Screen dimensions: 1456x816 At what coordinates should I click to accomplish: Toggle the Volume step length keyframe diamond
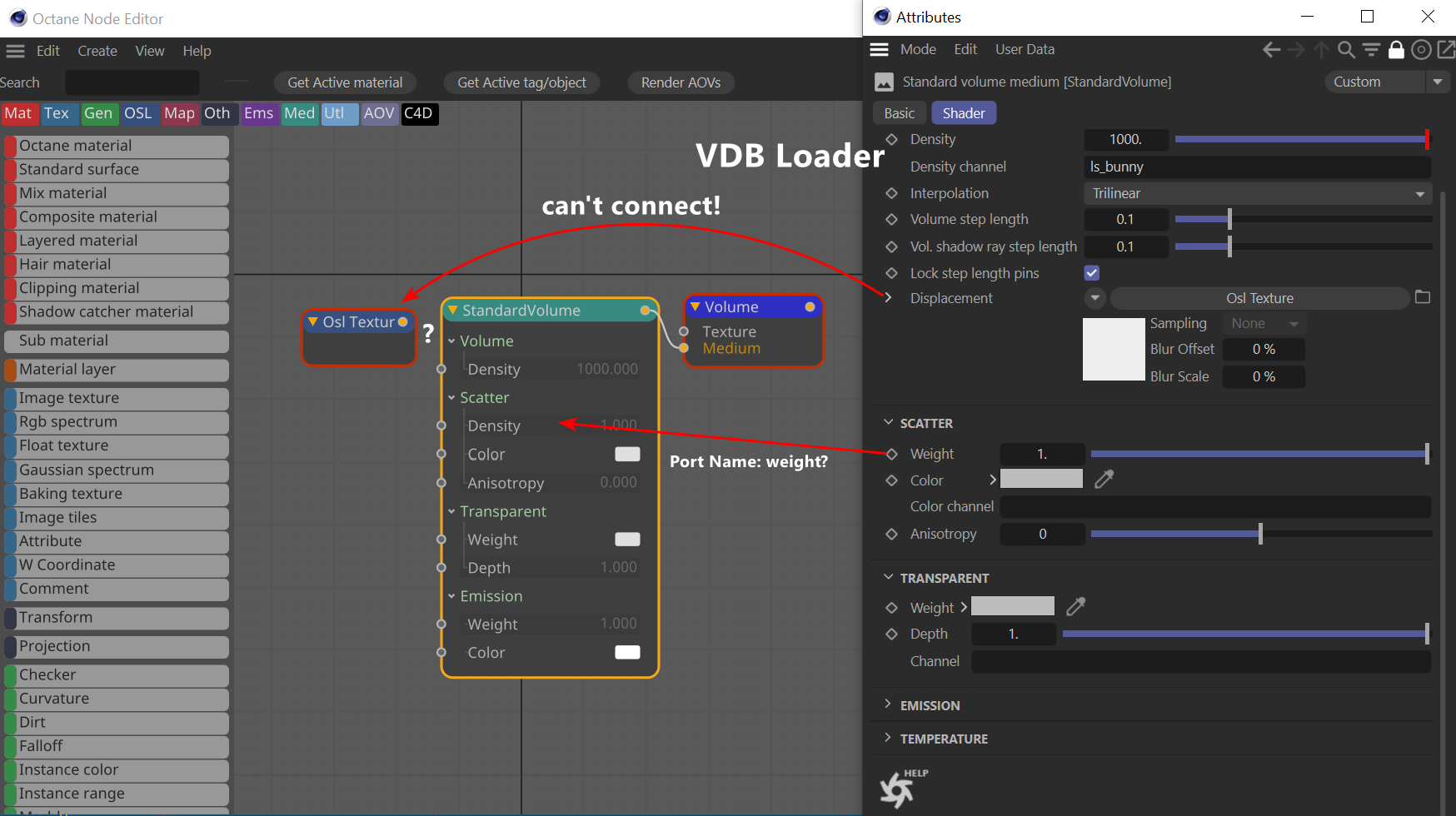point(891,219)
